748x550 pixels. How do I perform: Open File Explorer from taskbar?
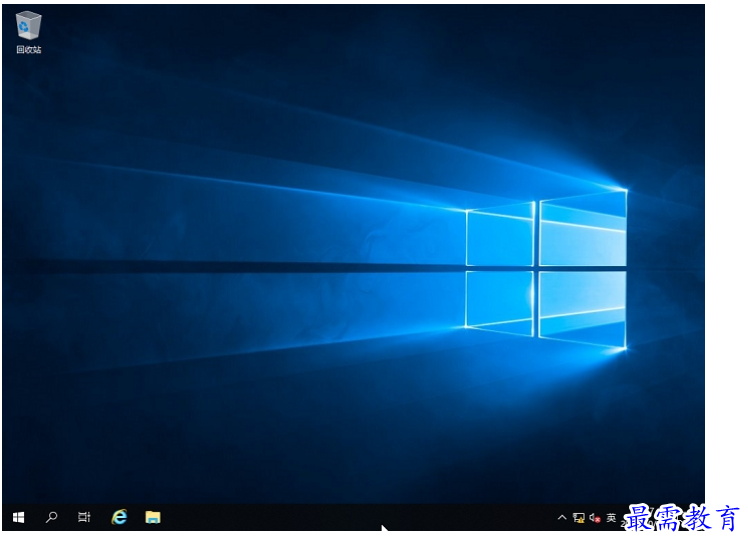click(x=153, y=517)
